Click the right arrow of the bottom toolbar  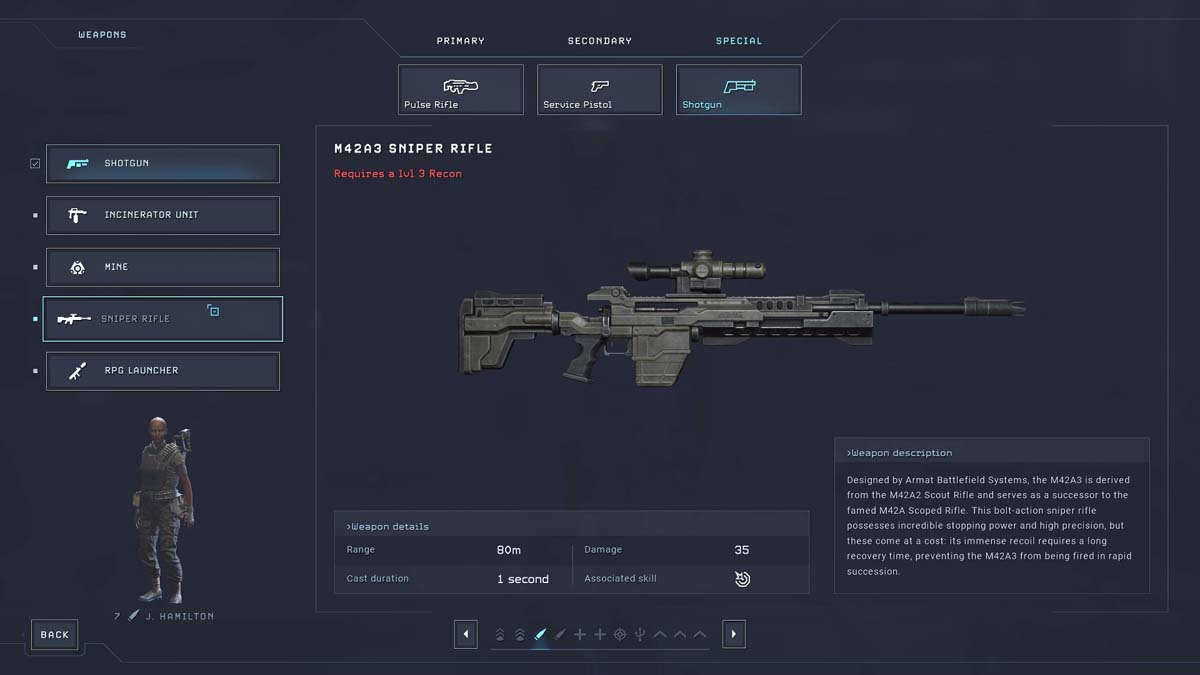coord(734,634)
